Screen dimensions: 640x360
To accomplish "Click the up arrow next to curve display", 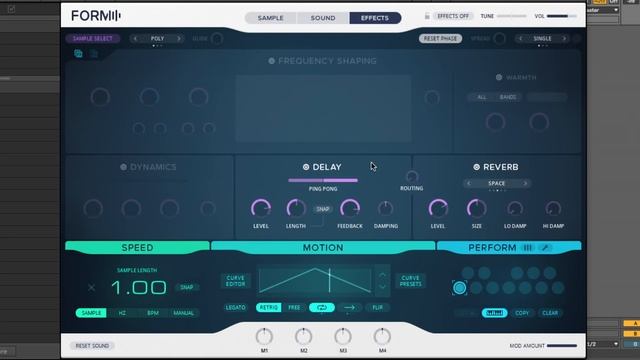I will click(x=382, y=276).
